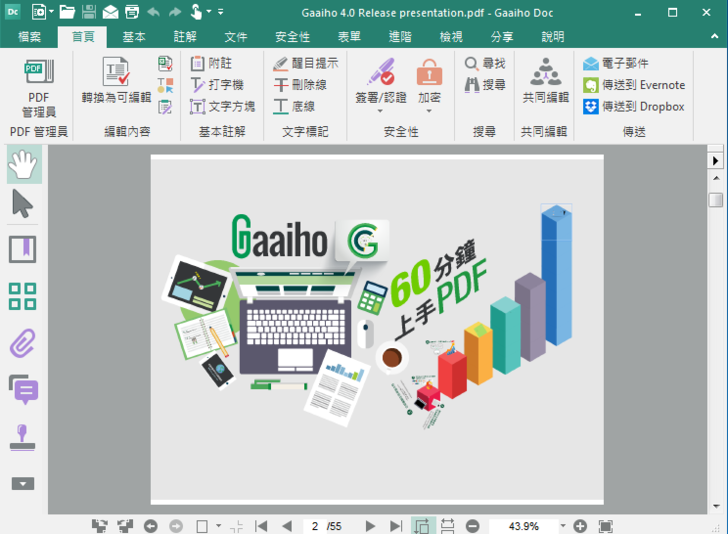Select the Hand tool in sidebar
The image size is (728, 534).
(24, 164)
